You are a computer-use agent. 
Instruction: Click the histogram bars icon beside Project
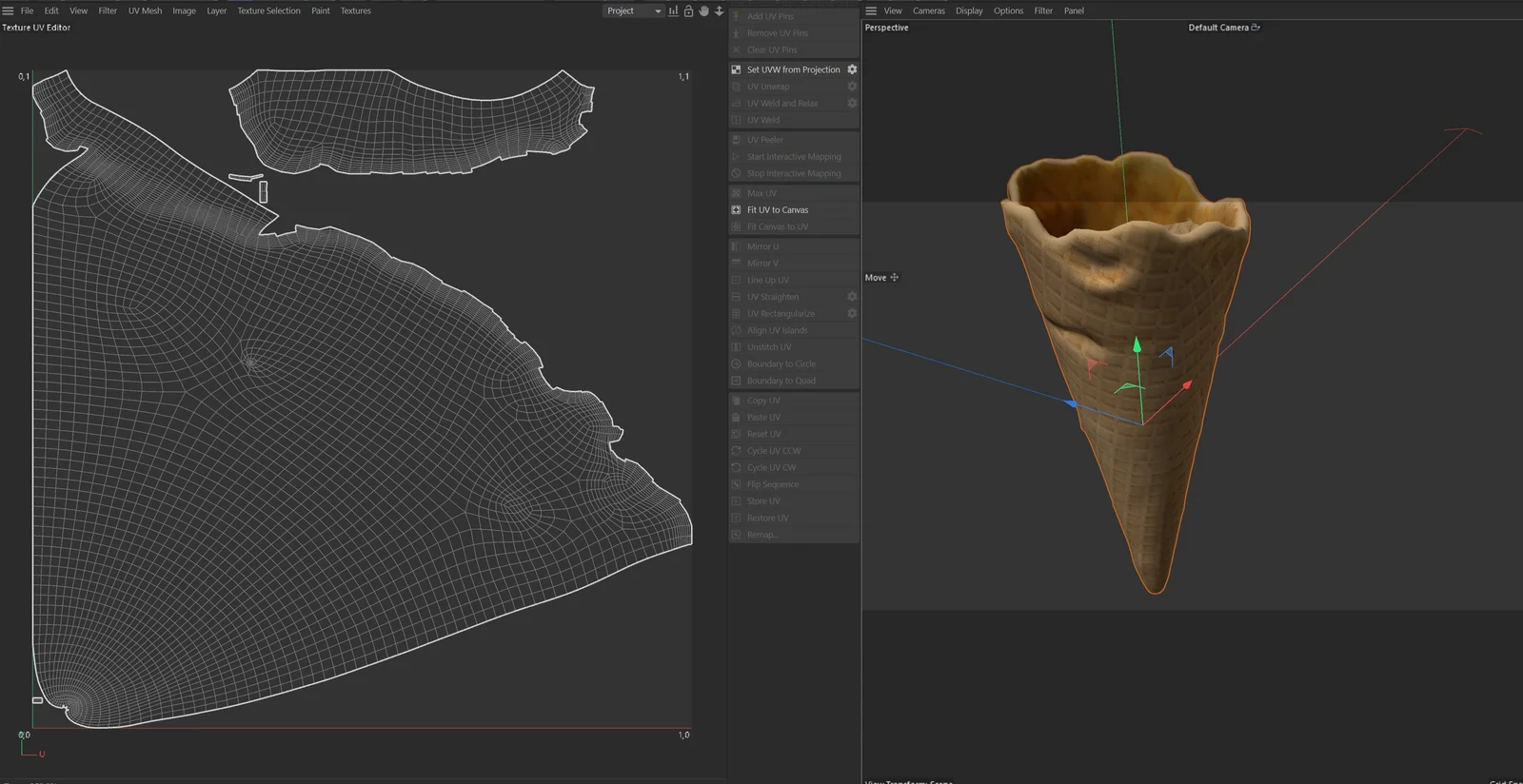673,10
